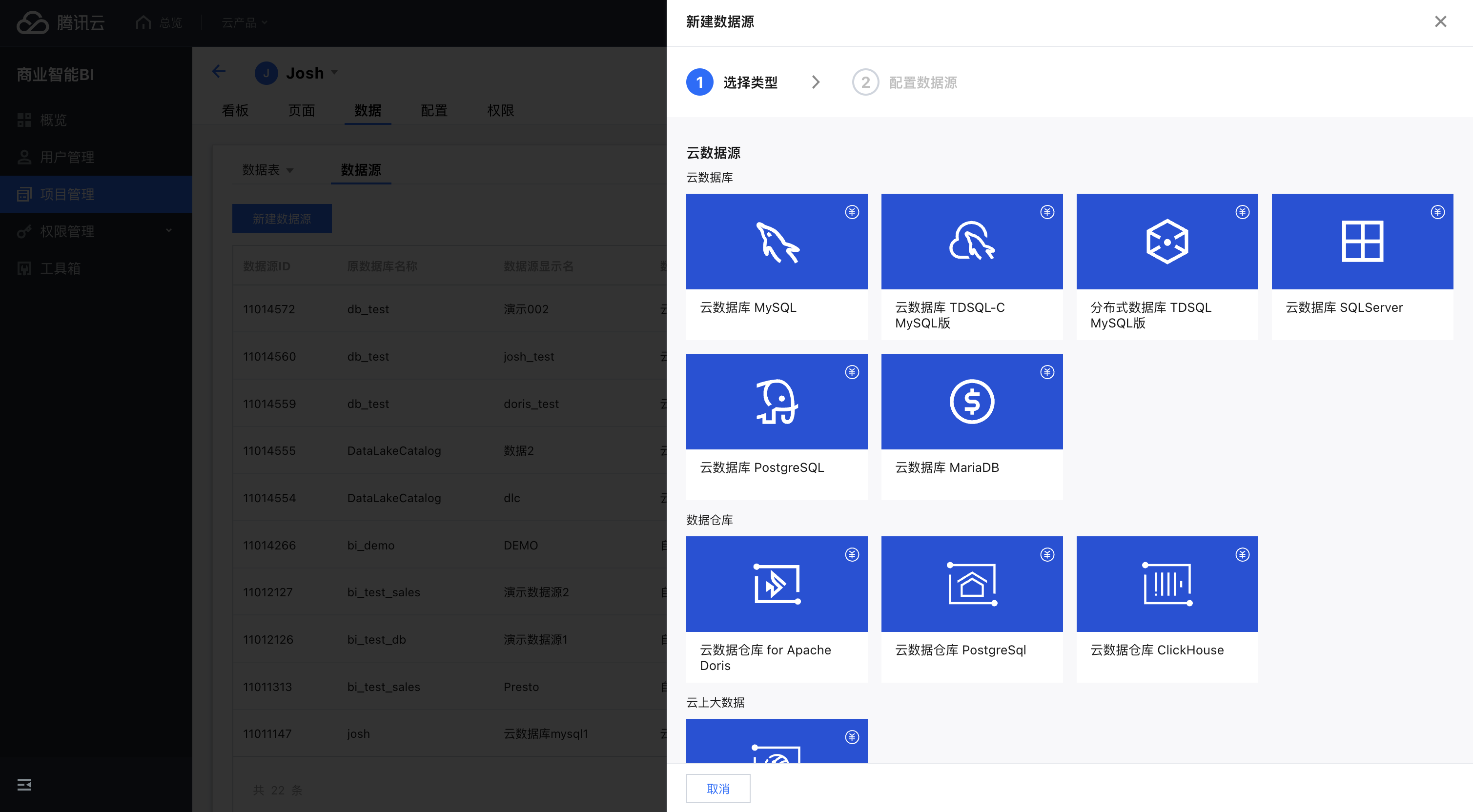The image size is (1473, 812).
Task: Open the Josh project dropdown
Action: [x=334, y=73]
